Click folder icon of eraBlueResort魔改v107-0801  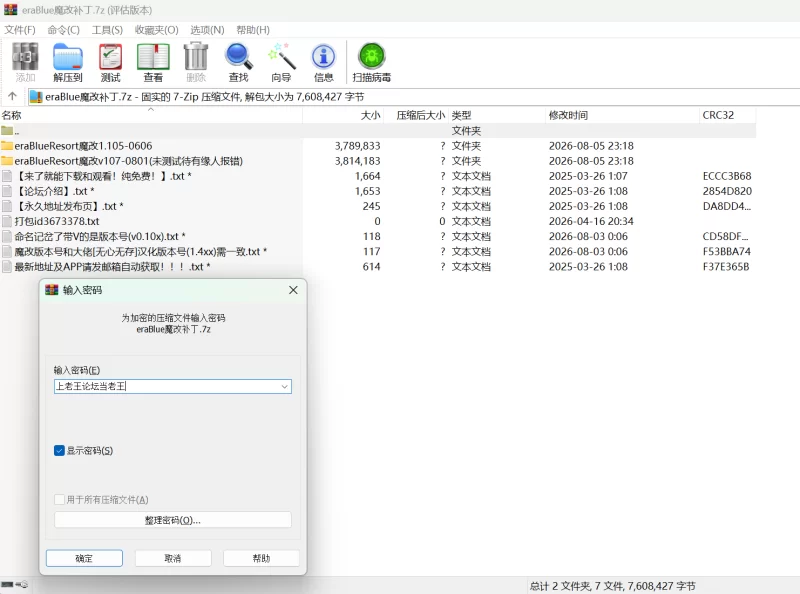coord(7,161)
